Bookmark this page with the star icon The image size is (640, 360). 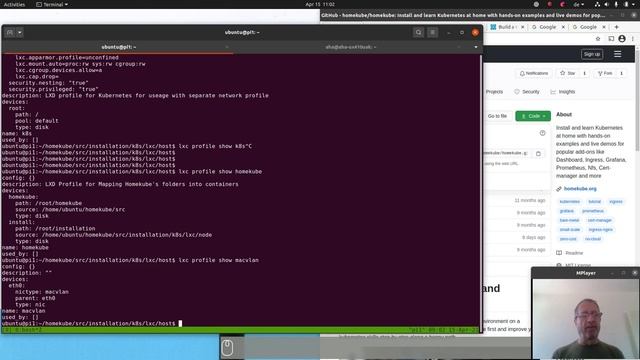[x=598, y=39]
